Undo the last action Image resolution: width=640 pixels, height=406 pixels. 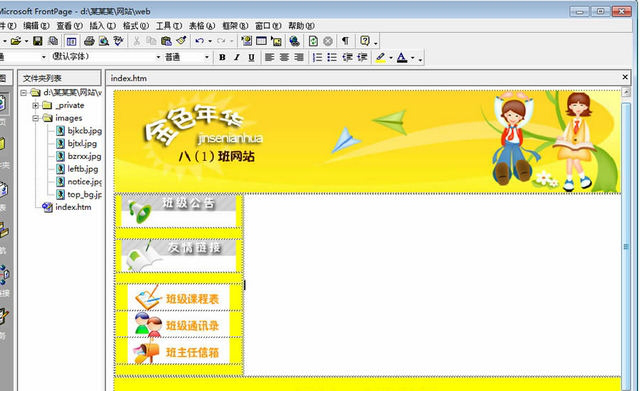[200, 41]
